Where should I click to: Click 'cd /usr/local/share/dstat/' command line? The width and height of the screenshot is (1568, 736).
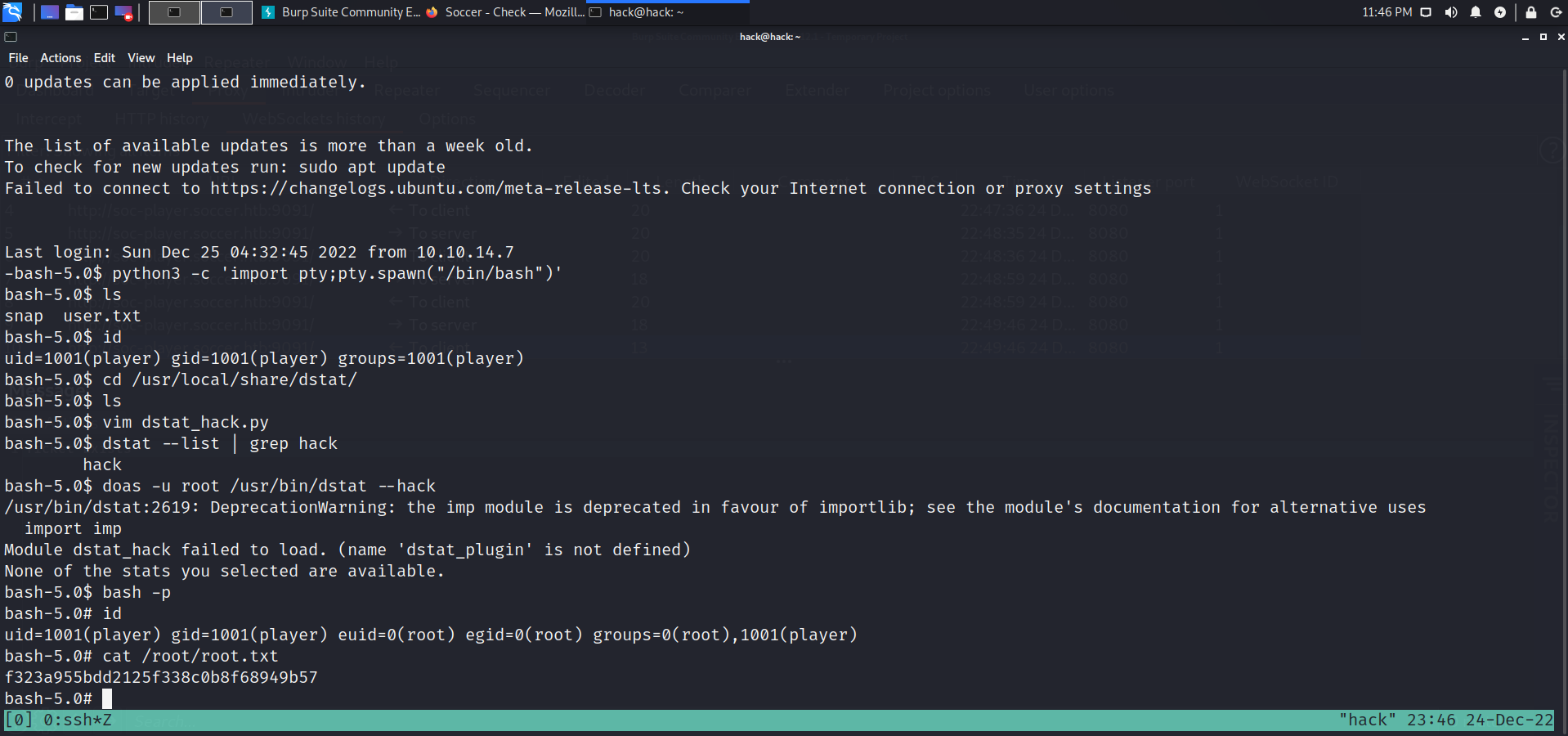pyautogui.click(x=181, y=379)
